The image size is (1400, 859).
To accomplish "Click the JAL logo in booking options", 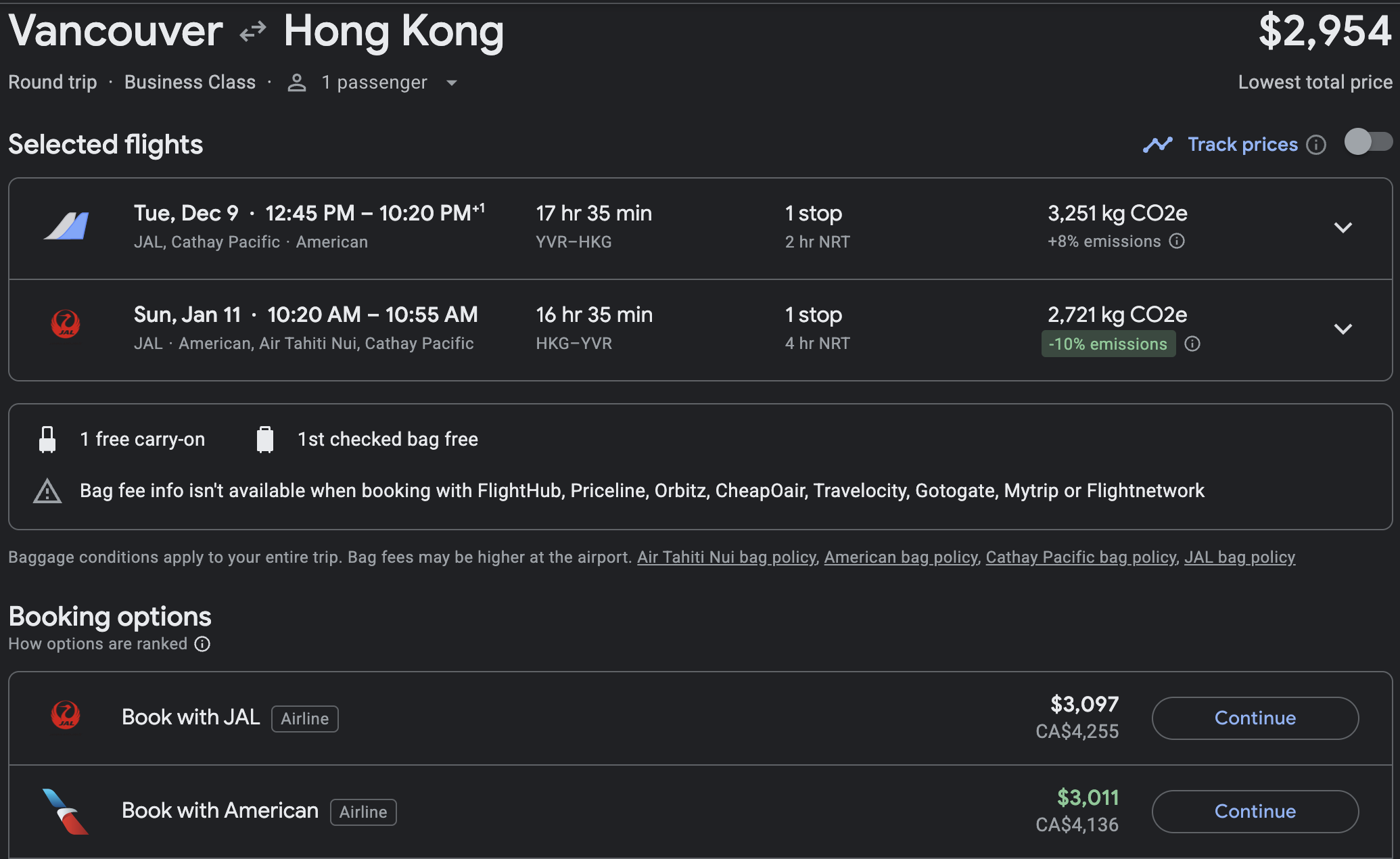I will [66, 715].
